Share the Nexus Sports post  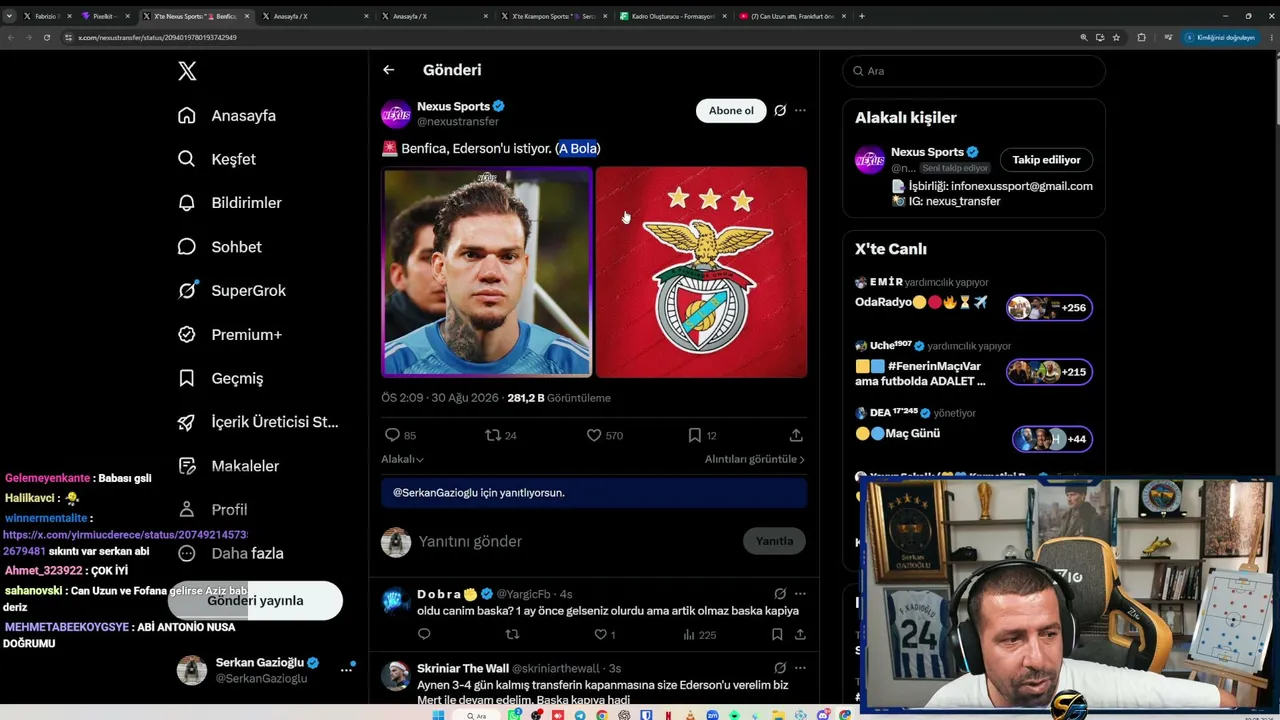pyautogui.click(x=796, y=435)
